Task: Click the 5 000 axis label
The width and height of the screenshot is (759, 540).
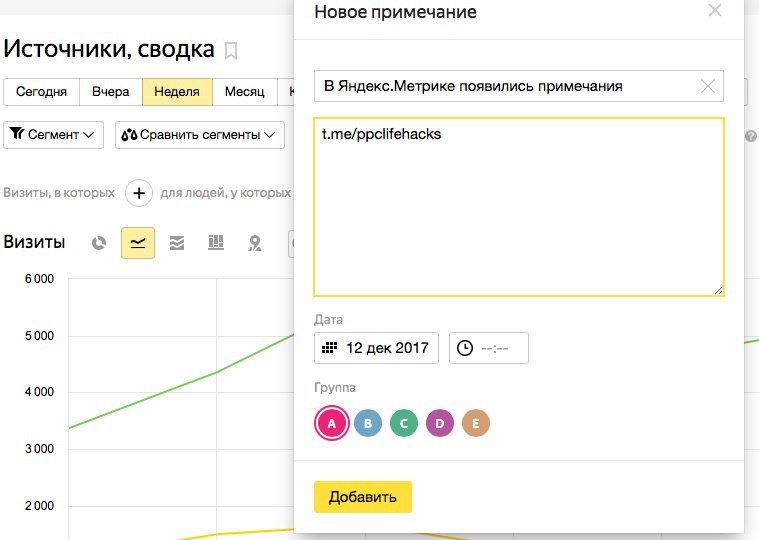Action: pyautogui.click(x=40, y=336)
